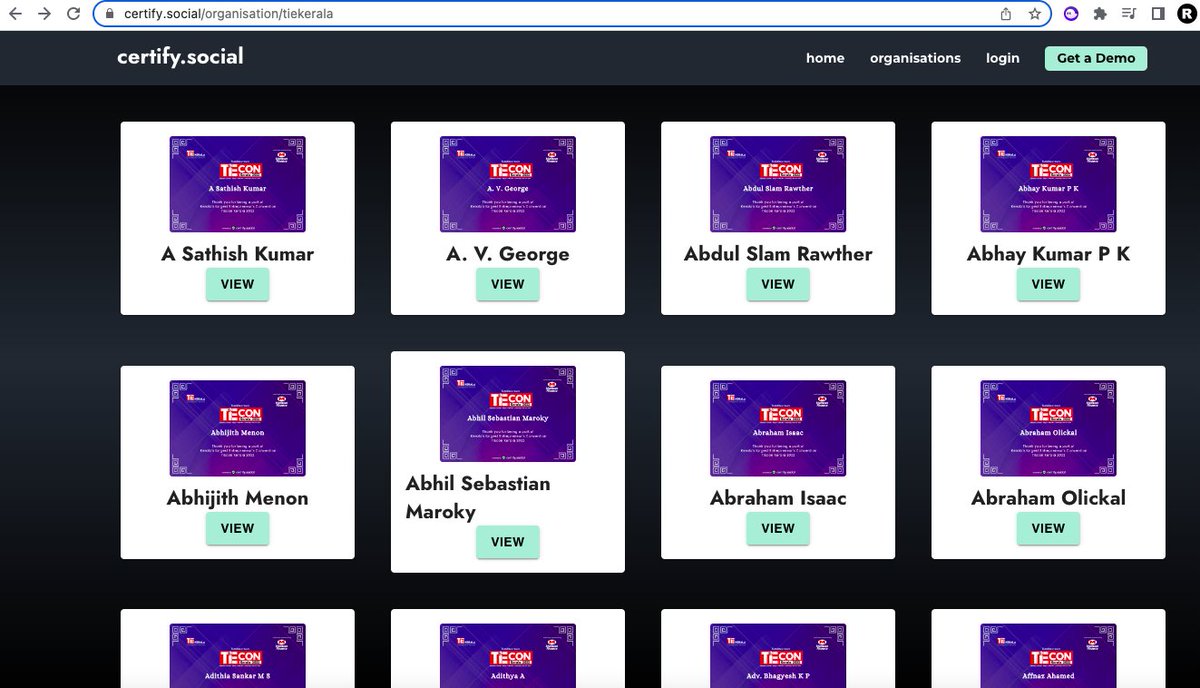Image resolution: width=1200 pixels, height=688 pixels.
Task: Click the "Abraham Olickal" name heading
Action: pyautogui.click(x=1048, y=498)
